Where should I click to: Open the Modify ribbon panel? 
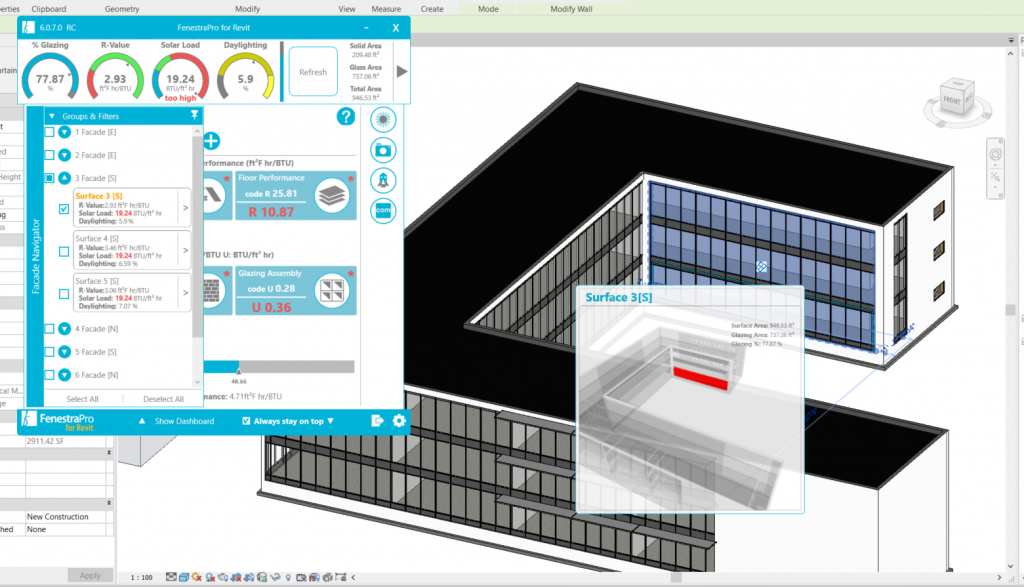click(x=248, y=9)
